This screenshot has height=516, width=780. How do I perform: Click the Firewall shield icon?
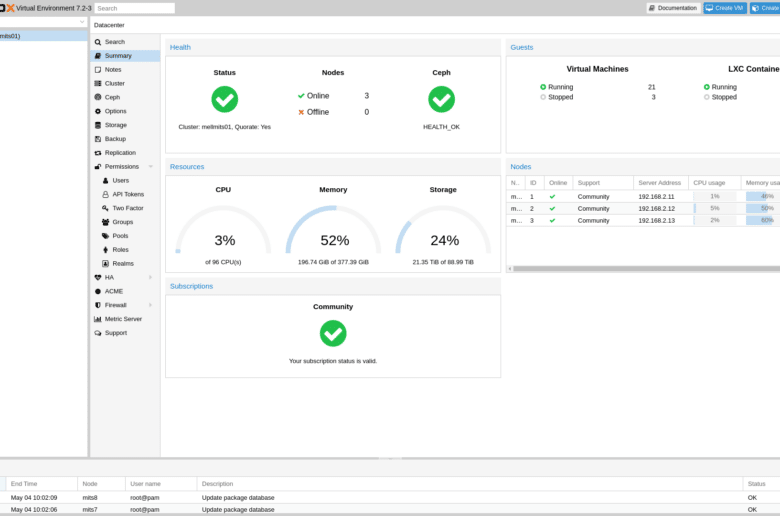click(98, 305)
